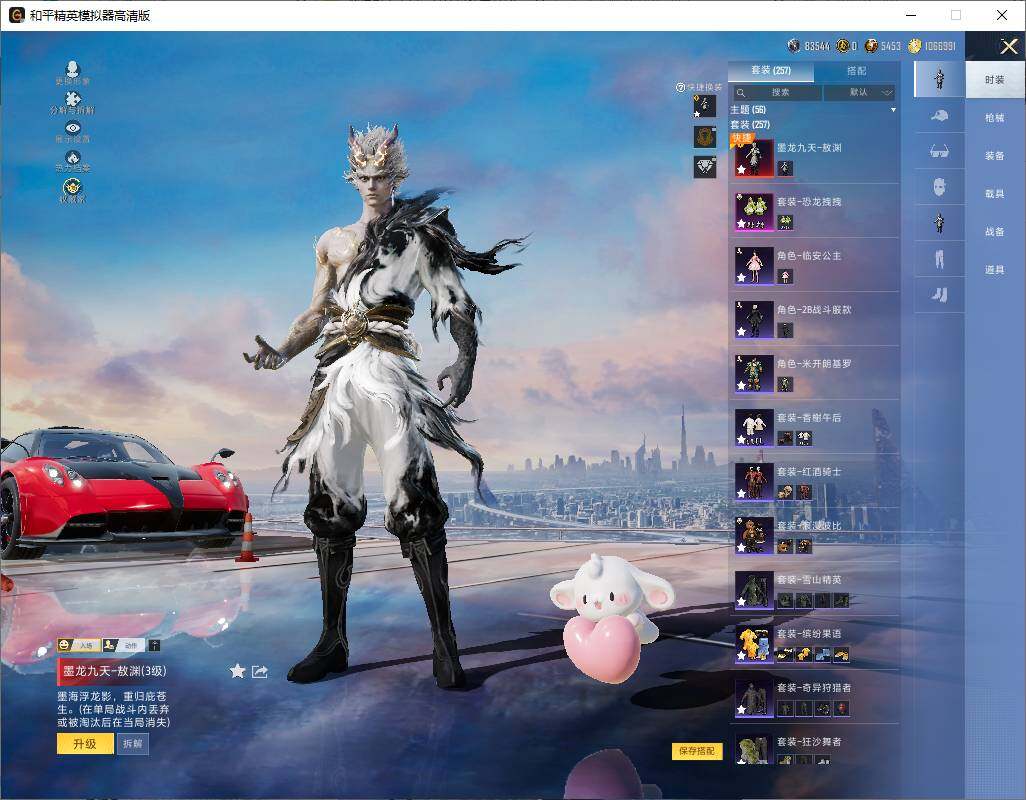Select the golden emblem quick-swap slot
Viewport: 1026px width, 800px height.
pos(705,136)
